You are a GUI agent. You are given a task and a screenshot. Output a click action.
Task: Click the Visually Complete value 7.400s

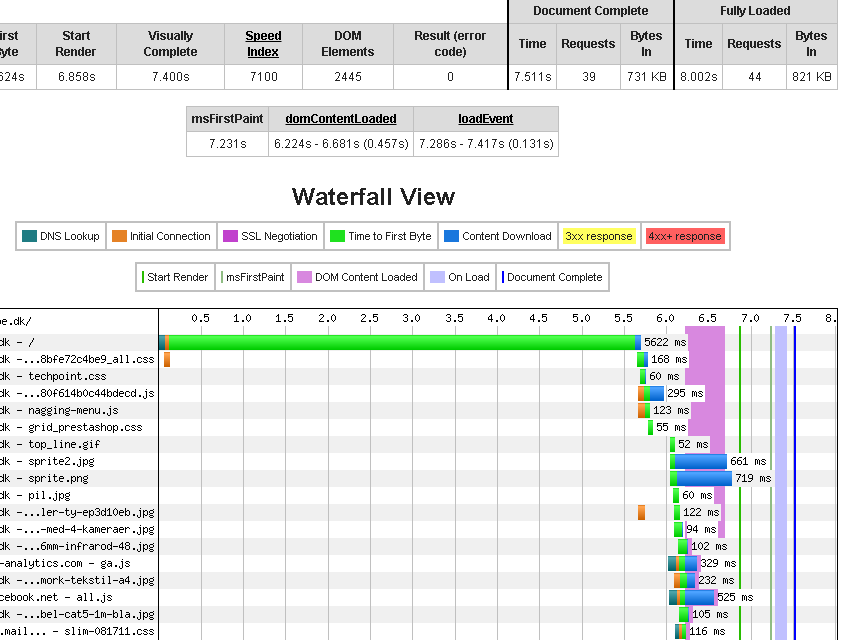171,77
